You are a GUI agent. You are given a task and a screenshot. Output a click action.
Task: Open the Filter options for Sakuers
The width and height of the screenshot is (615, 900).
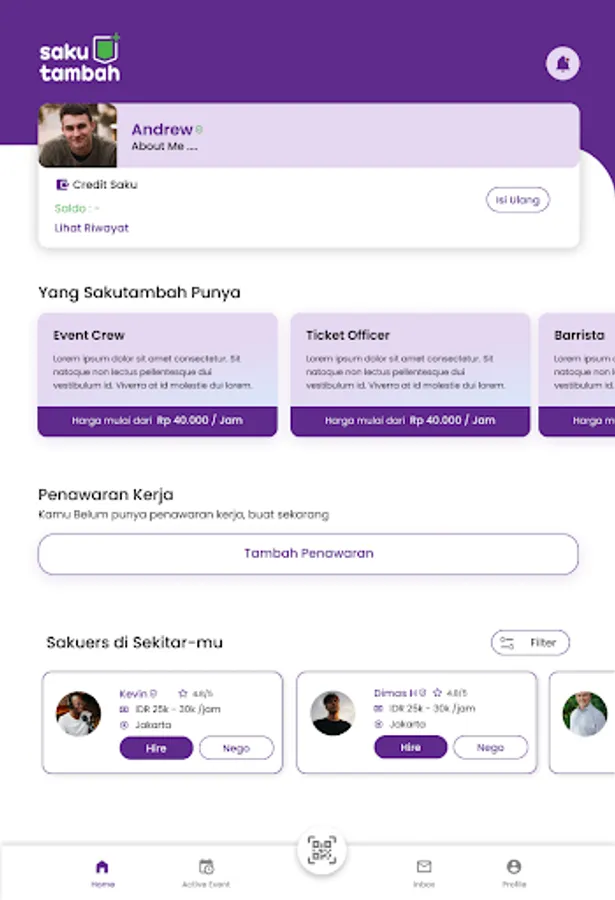530,642
